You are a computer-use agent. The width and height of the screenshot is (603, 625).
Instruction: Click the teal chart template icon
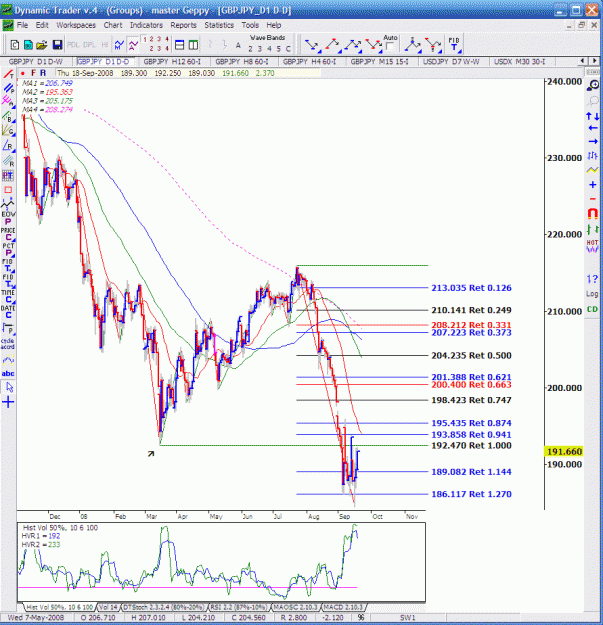coord(28,45)
